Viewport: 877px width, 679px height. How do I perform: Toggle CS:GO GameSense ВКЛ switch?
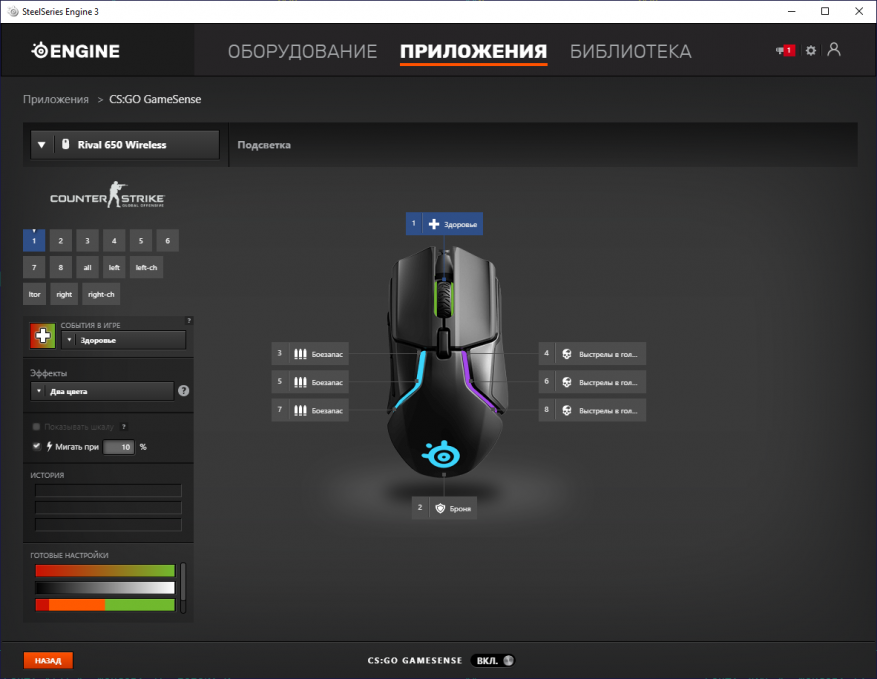493,661
